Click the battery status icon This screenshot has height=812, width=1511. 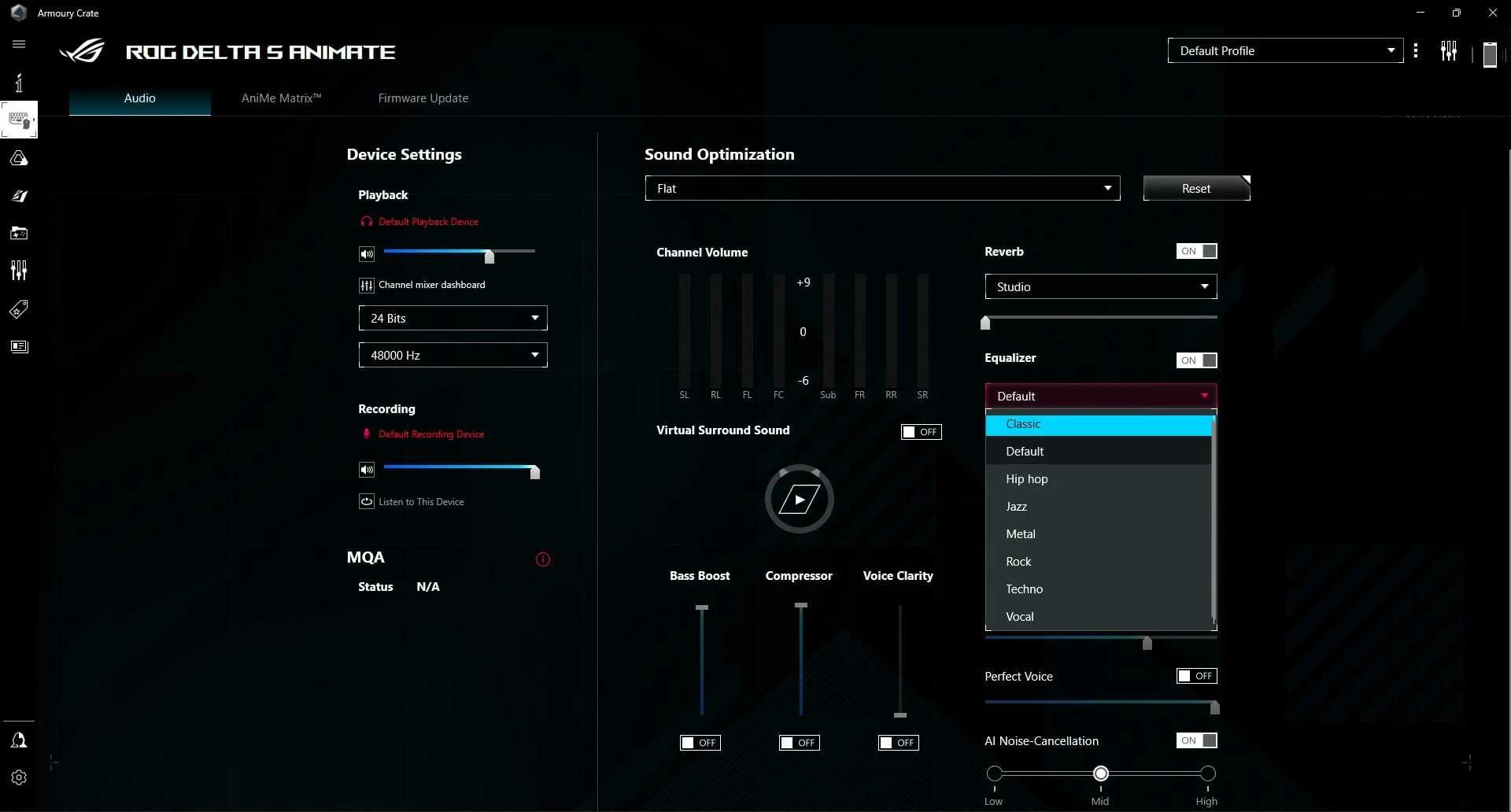tap(1490, 54)
